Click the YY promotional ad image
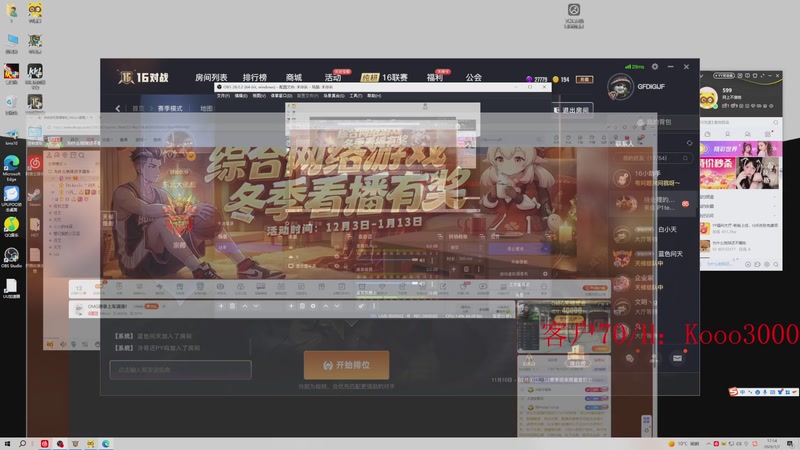This screenshot has height=450, width=800. (x=741, y=173)
